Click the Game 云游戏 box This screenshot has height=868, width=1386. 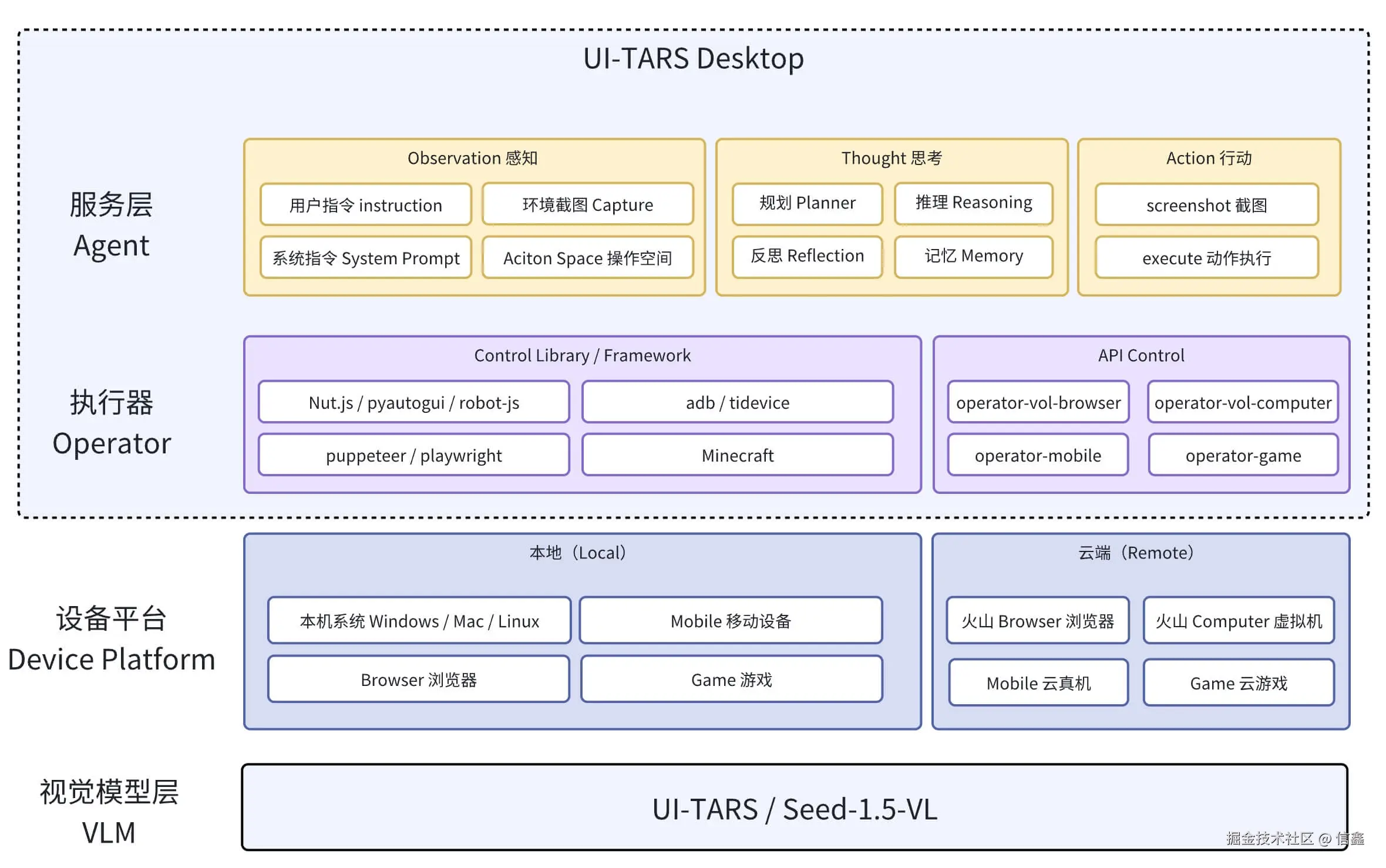[1238, 683]
